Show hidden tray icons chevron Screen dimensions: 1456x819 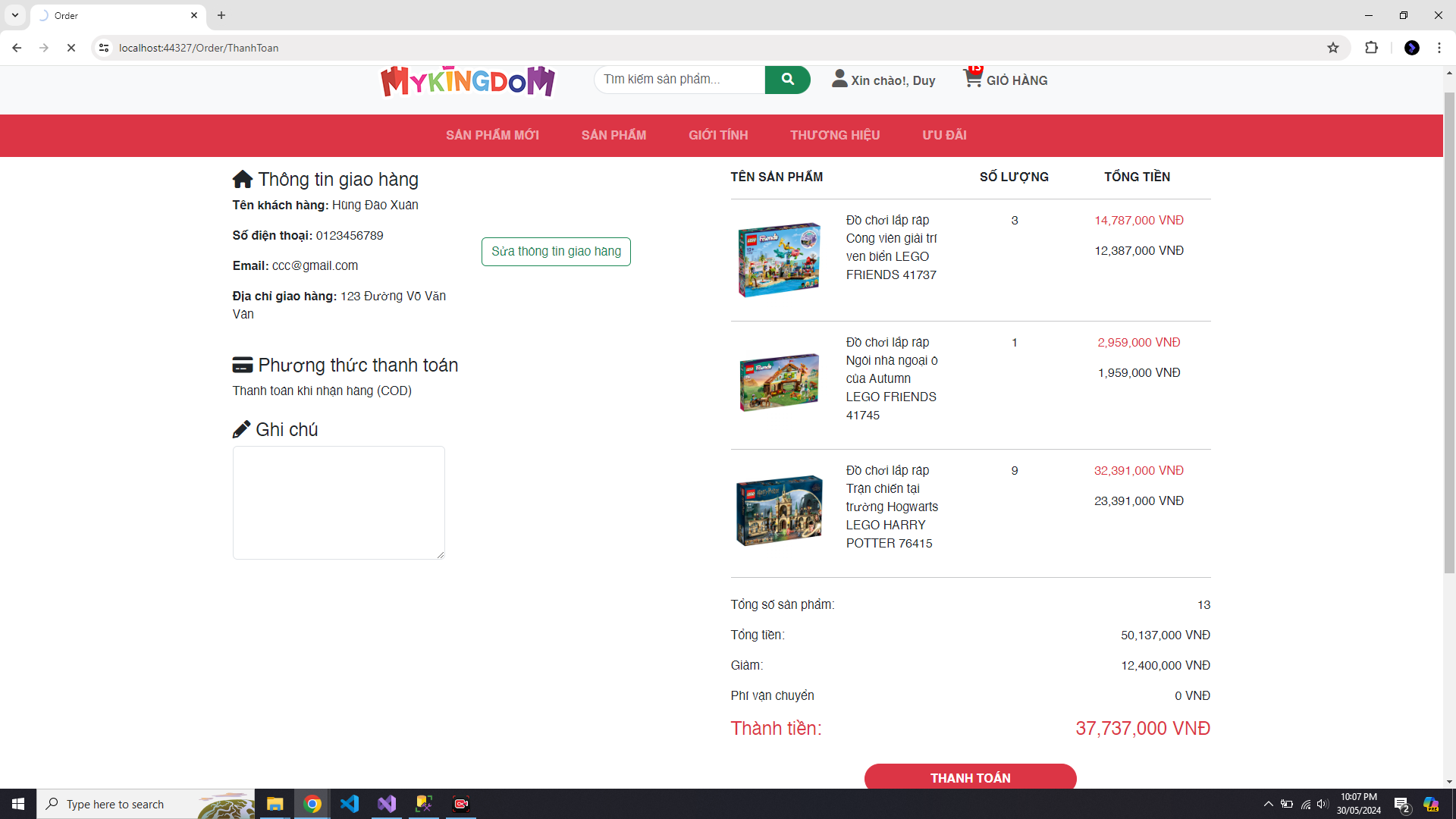click(1268, 804)
